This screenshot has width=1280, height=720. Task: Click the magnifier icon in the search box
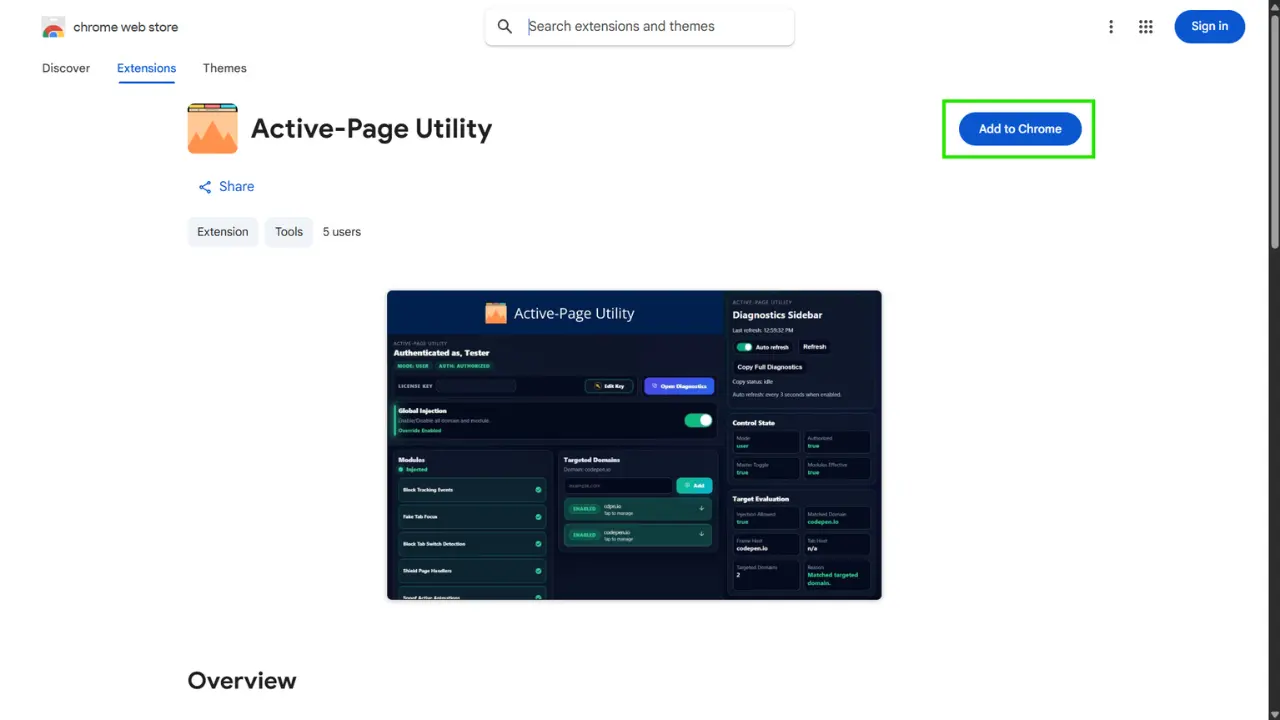505,27
